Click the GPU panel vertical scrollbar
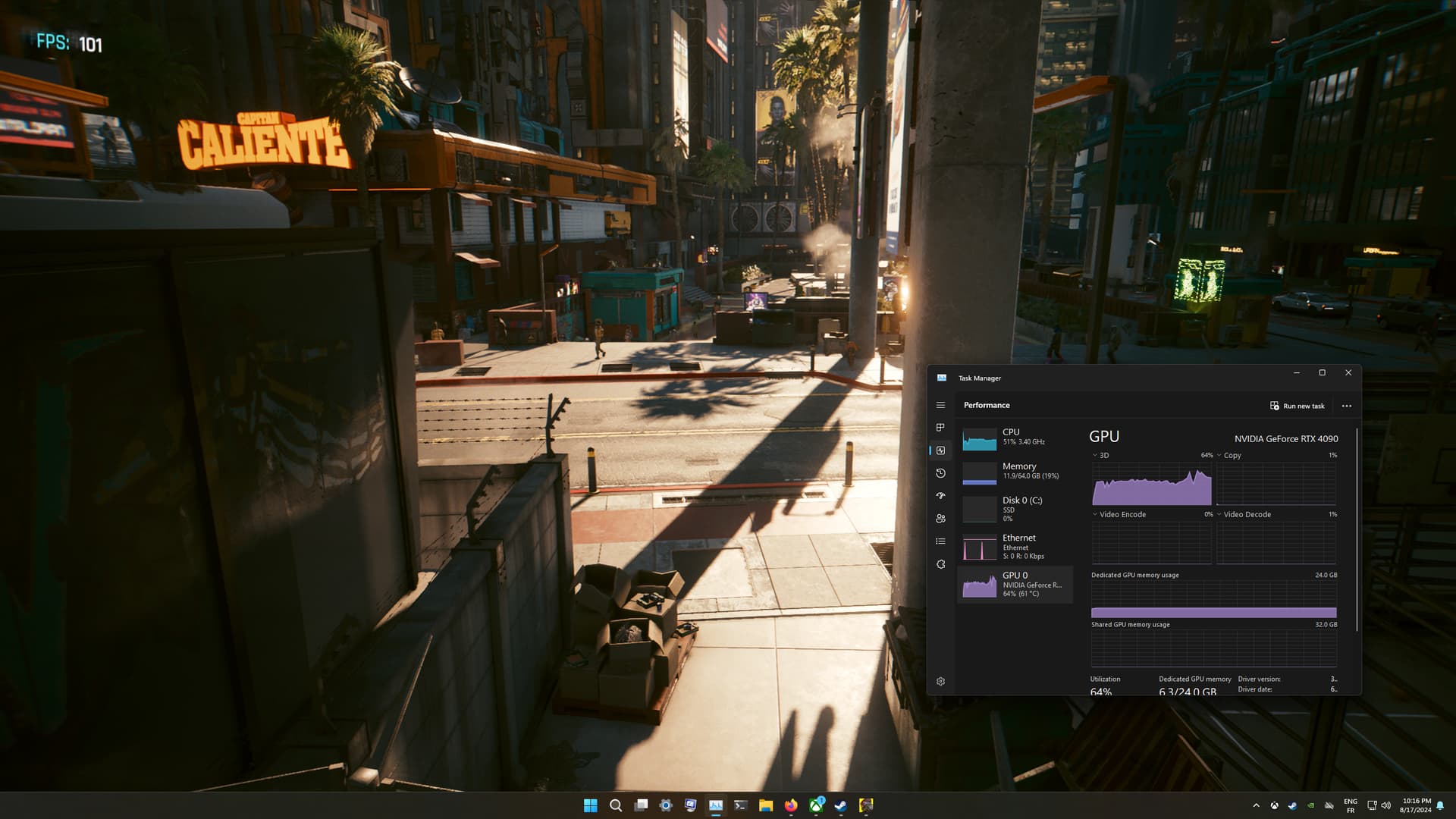 (x=1357, y=531)
